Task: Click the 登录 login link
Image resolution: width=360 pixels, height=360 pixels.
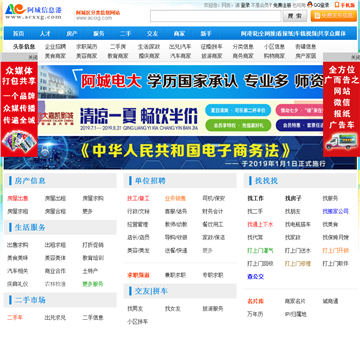Action: coord(245,5)
